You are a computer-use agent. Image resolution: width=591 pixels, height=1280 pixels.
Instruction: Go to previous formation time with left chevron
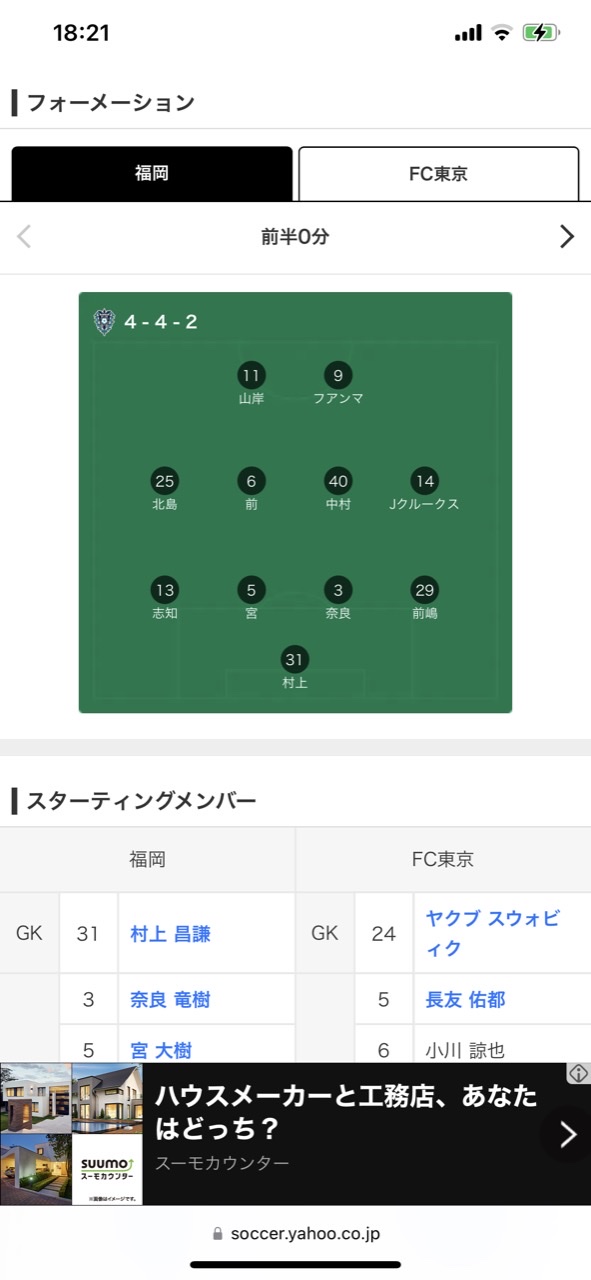pyautogui.click(x=25, y=237)
